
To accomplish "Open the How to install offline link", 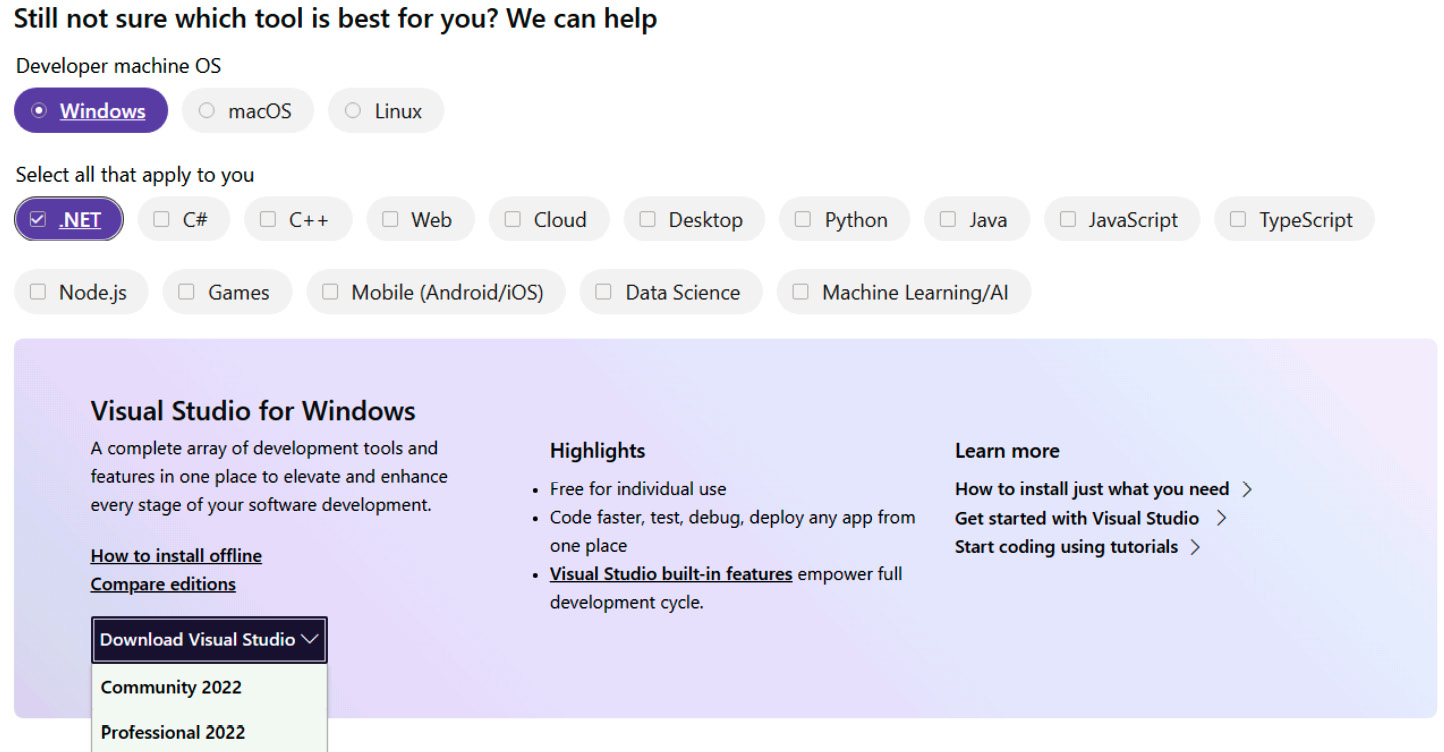I will pyautogui.click(x=176, y=556).
